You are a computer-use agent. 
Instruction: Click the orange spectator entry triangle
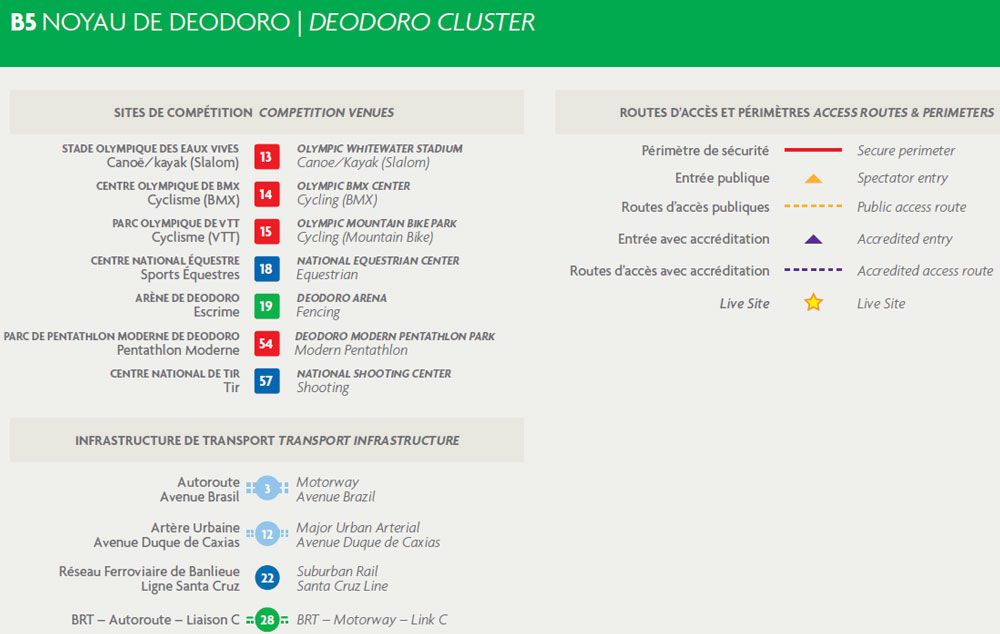[813, 179]
